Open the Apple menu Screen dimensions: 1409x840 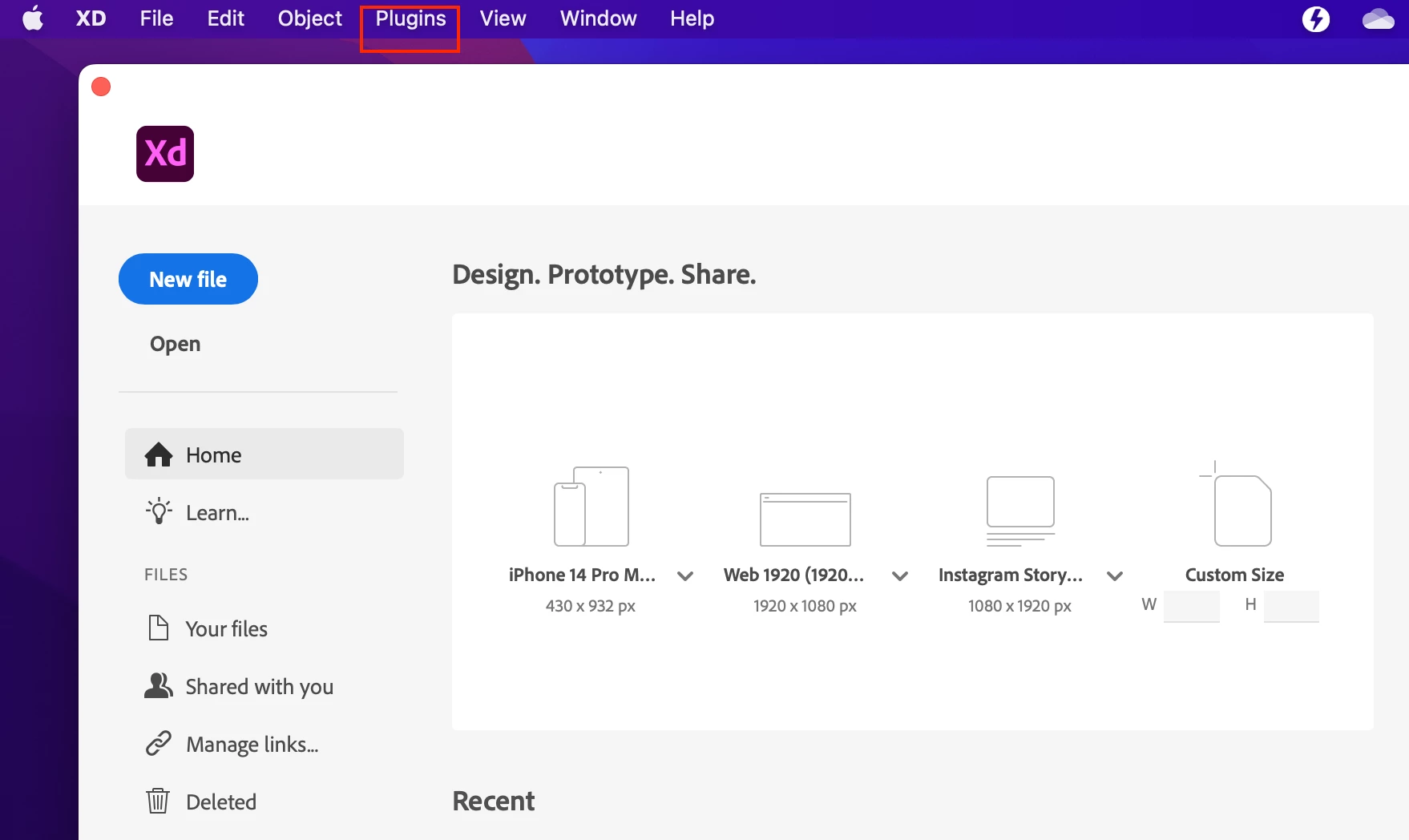coord(33,18)
